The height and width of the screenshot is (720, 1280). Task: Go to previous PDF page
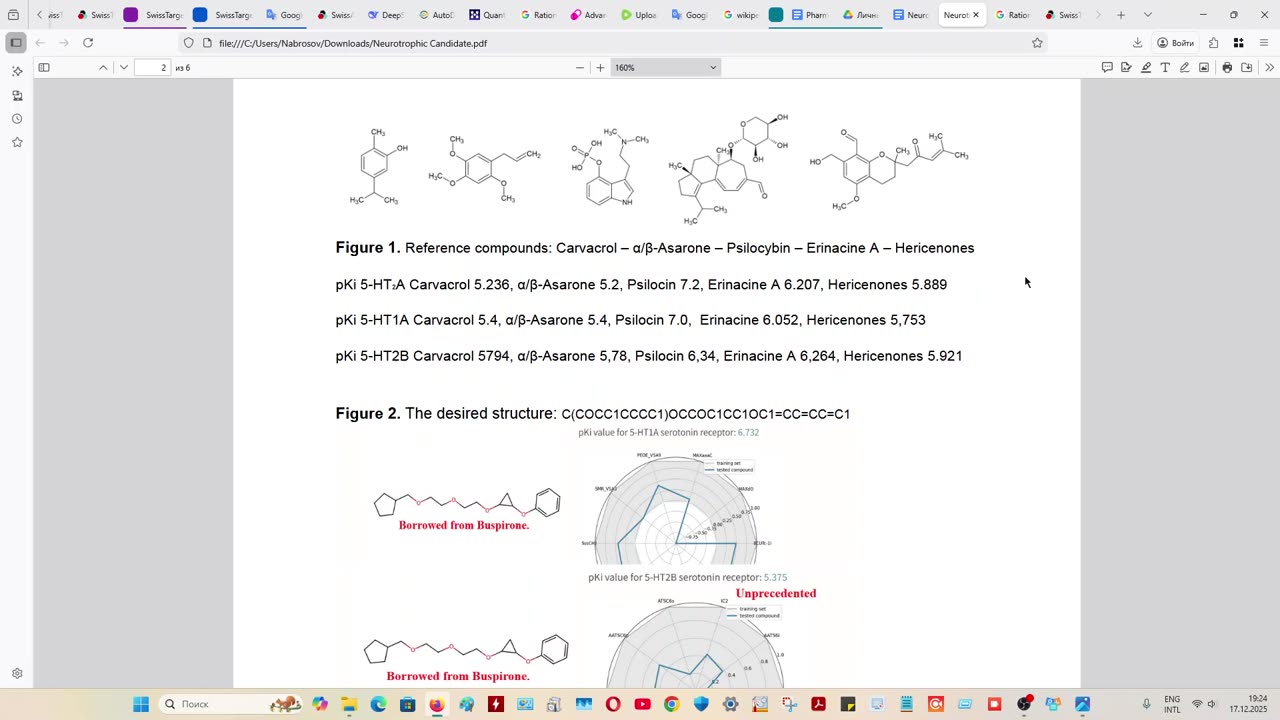(103, 67)
